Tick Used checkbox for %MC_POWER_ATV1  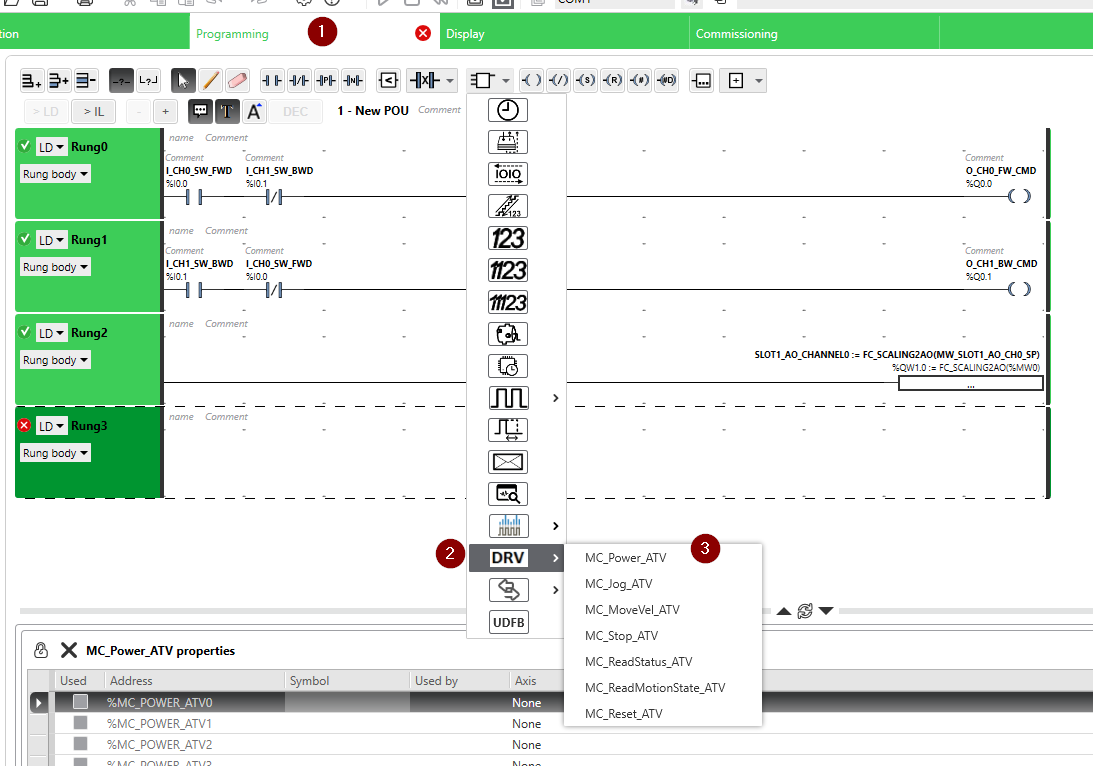click(80, 723)
